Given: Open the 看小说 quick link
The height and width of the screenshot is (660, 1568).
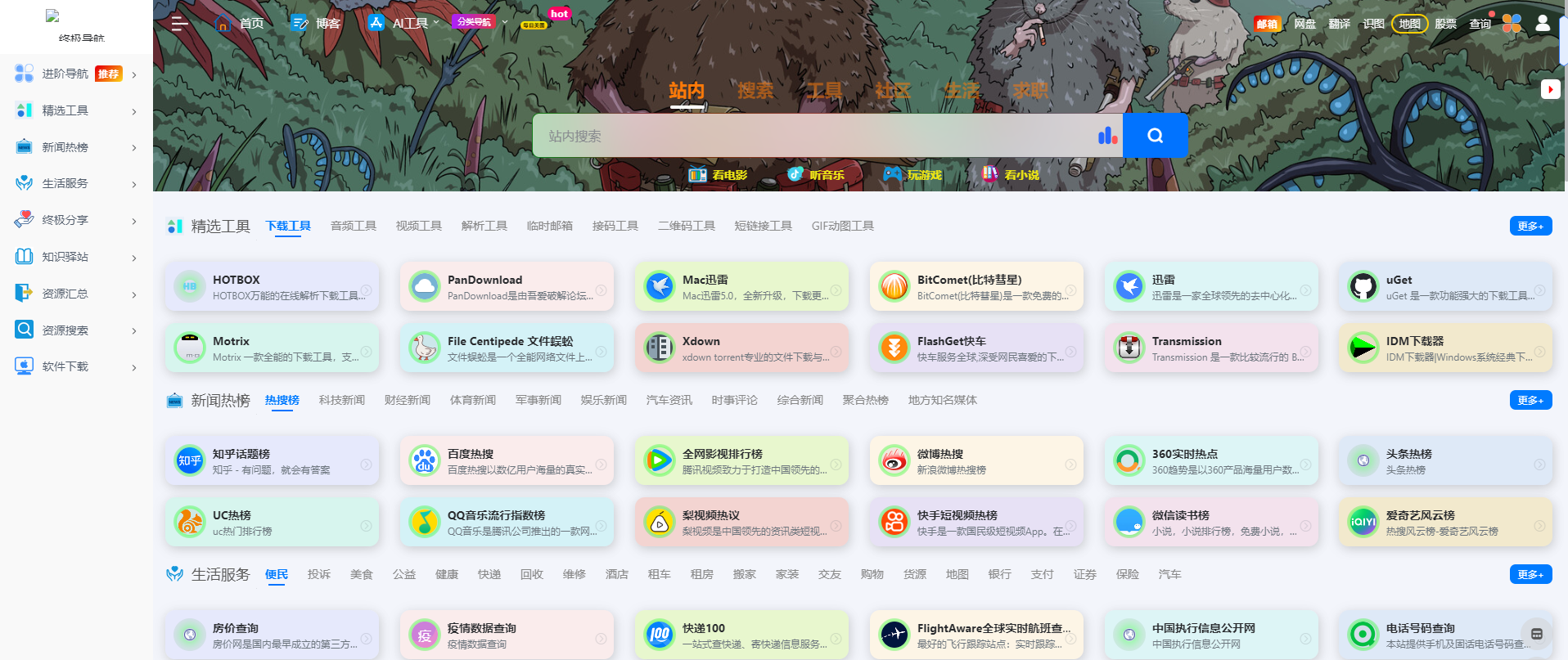Looking at the screenshot, I should 1011,174.
